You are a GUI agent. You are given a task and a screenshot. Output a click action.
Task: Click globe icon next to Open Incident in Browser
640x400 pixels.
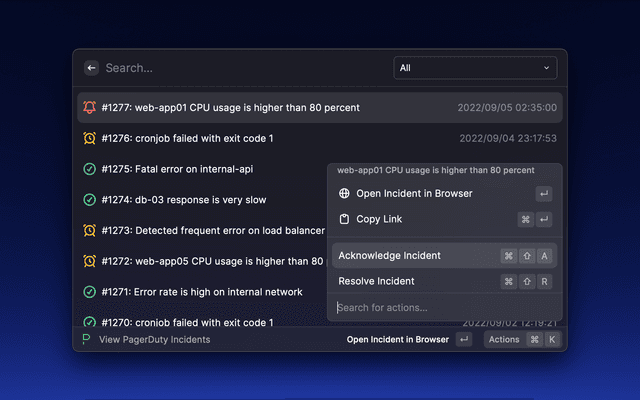[344, 194]
